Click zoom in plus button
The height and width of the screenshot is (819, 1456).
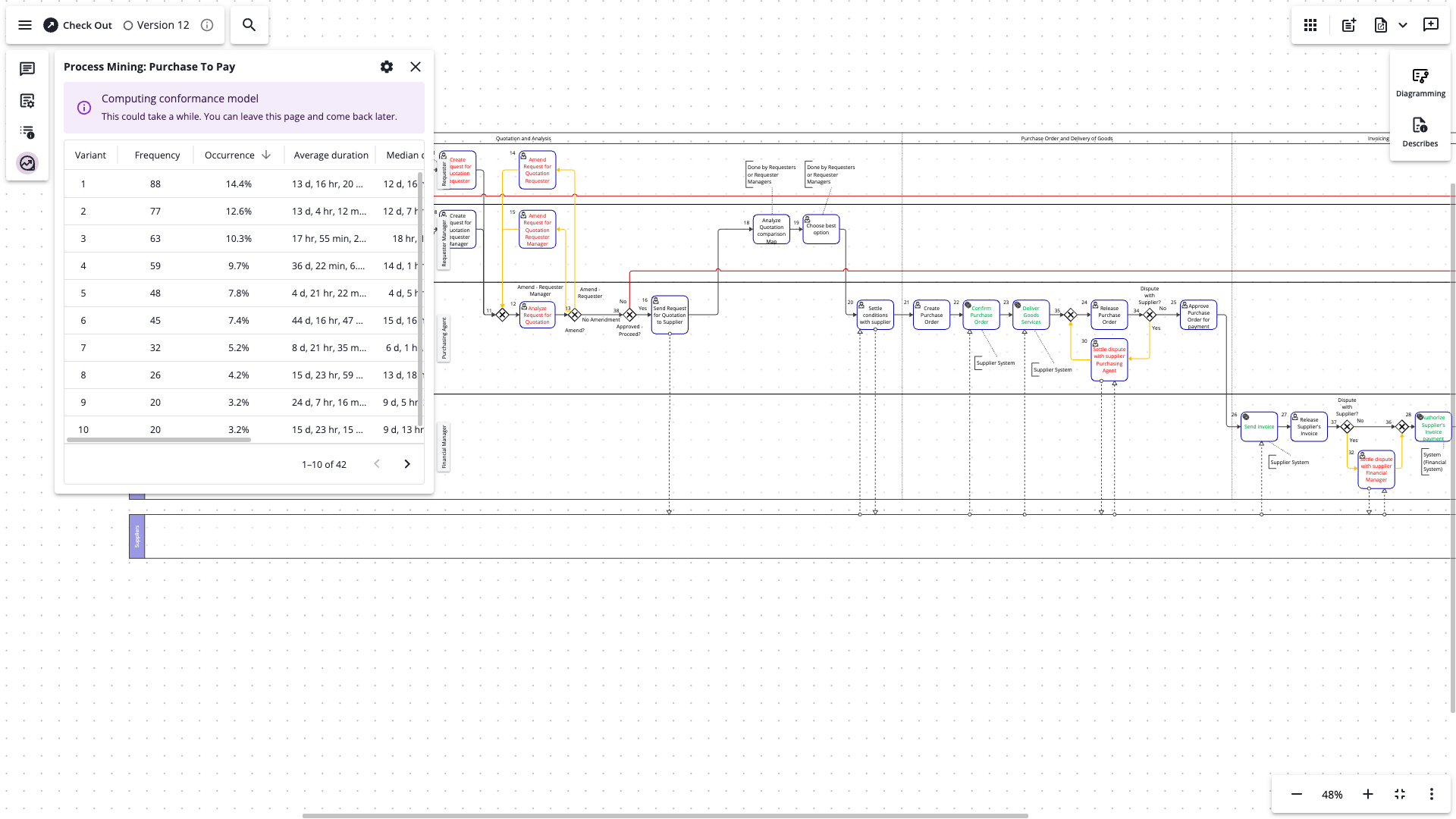pyautogui.click(x=1368, y=794)
